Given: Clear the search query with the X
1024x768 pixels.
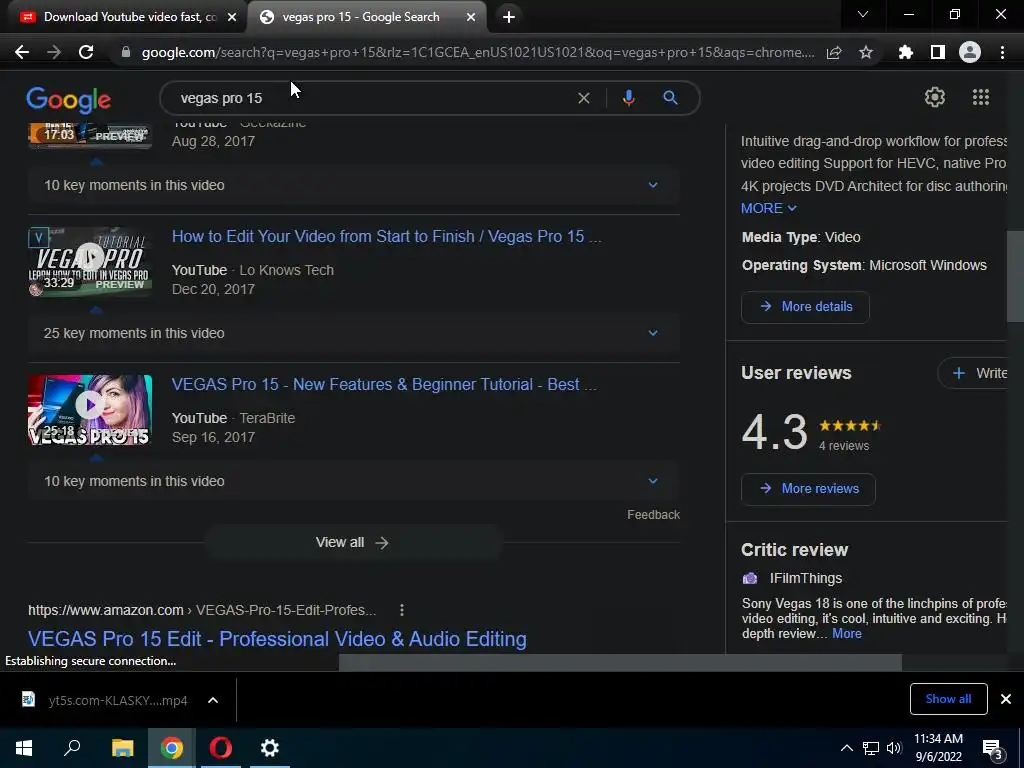Looking at the screenshot, I should pyautogui.click(x=584, y=98).
